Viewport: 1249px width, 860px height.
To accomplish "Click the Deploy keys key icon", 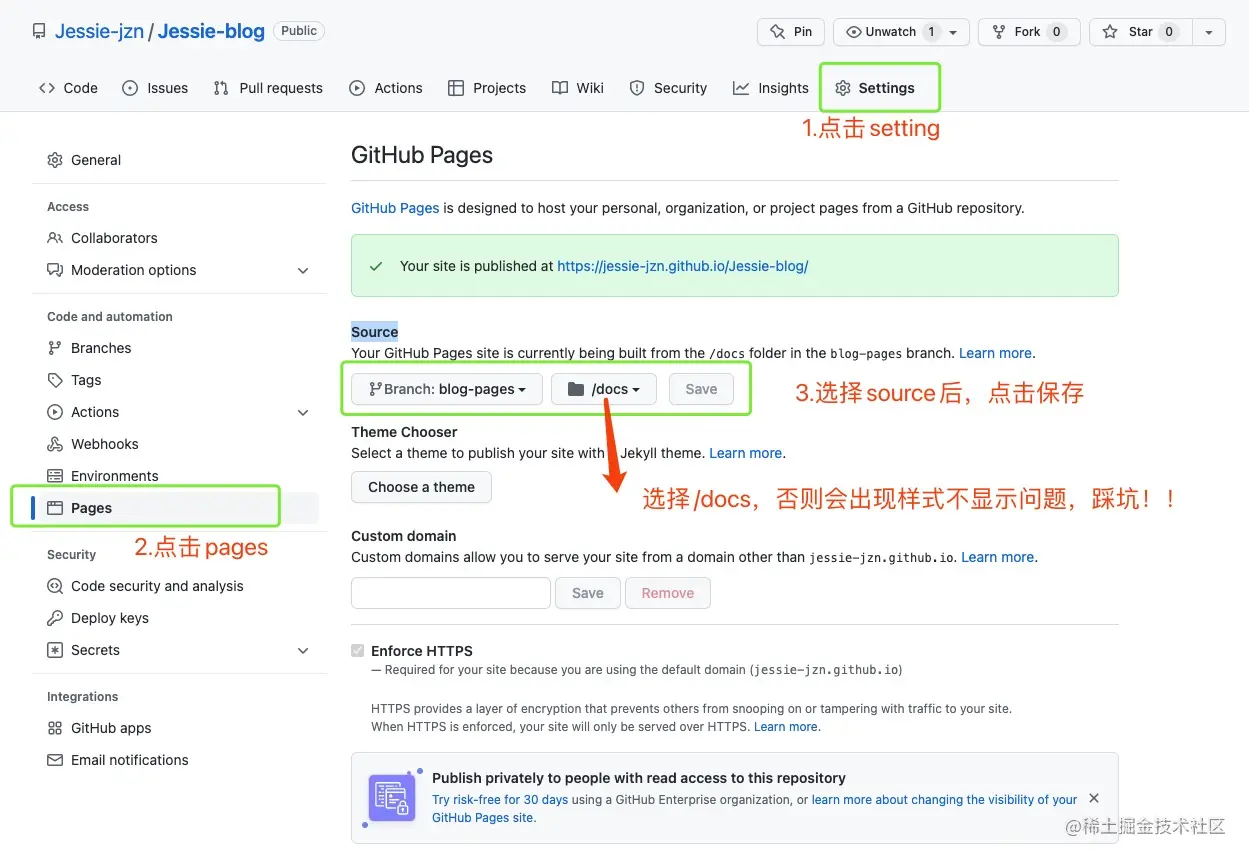I will [x=55, y=618].
